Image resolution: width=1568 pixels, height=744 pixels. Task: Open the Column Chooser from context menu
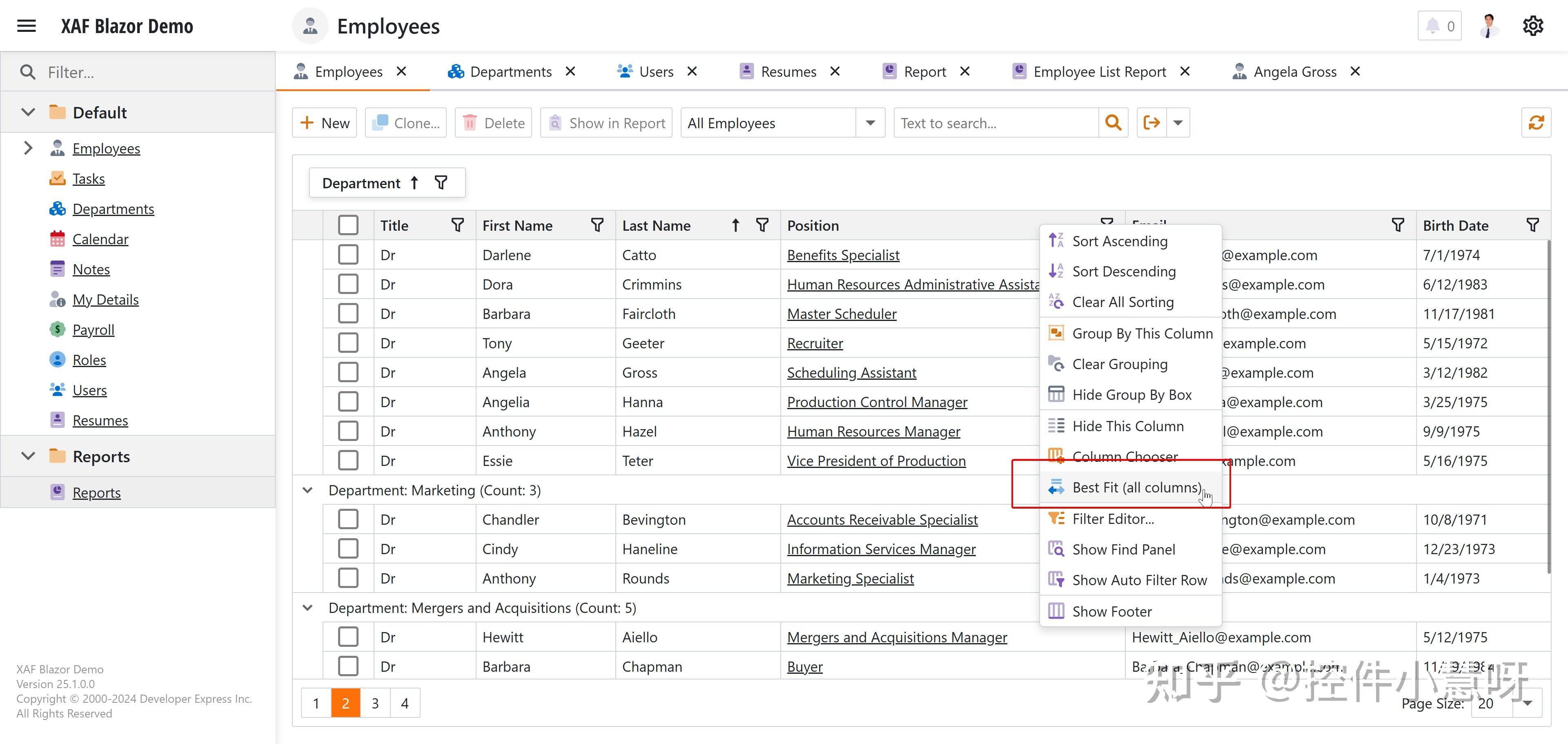1125,456
